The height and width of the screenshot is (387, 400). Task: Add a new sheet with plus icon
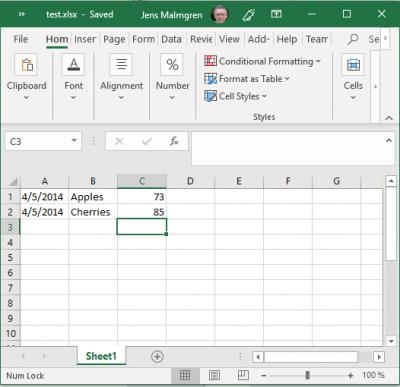157,357
